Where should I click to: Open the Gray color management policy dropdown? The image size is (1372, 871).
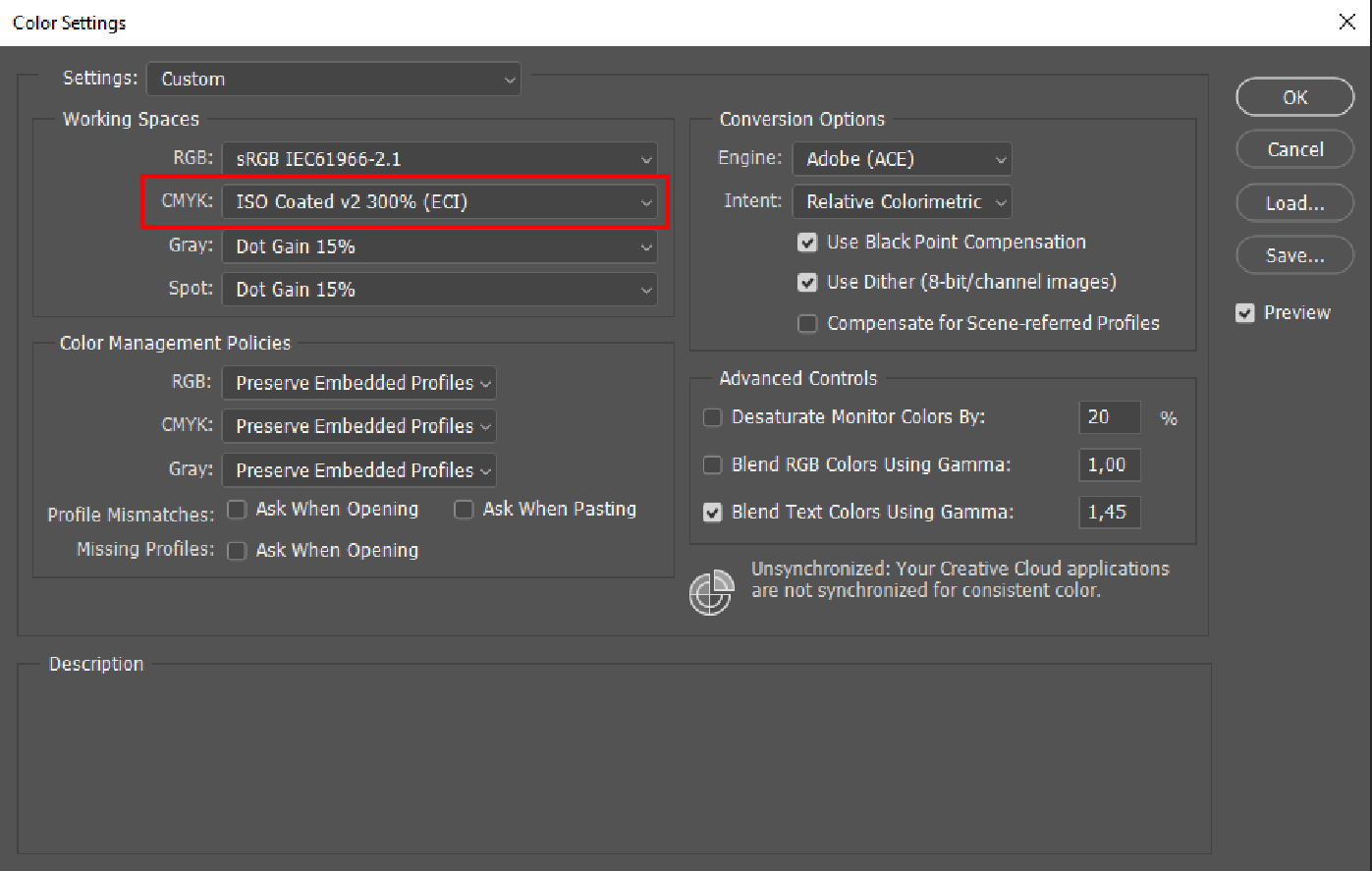359,470
